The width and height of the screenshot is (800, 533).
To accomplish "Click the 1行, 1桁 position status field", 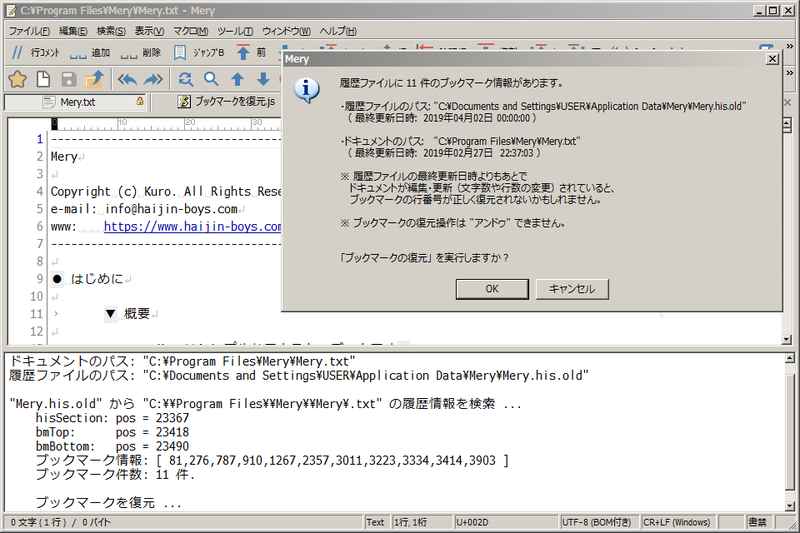I will (x=421, y=522).
